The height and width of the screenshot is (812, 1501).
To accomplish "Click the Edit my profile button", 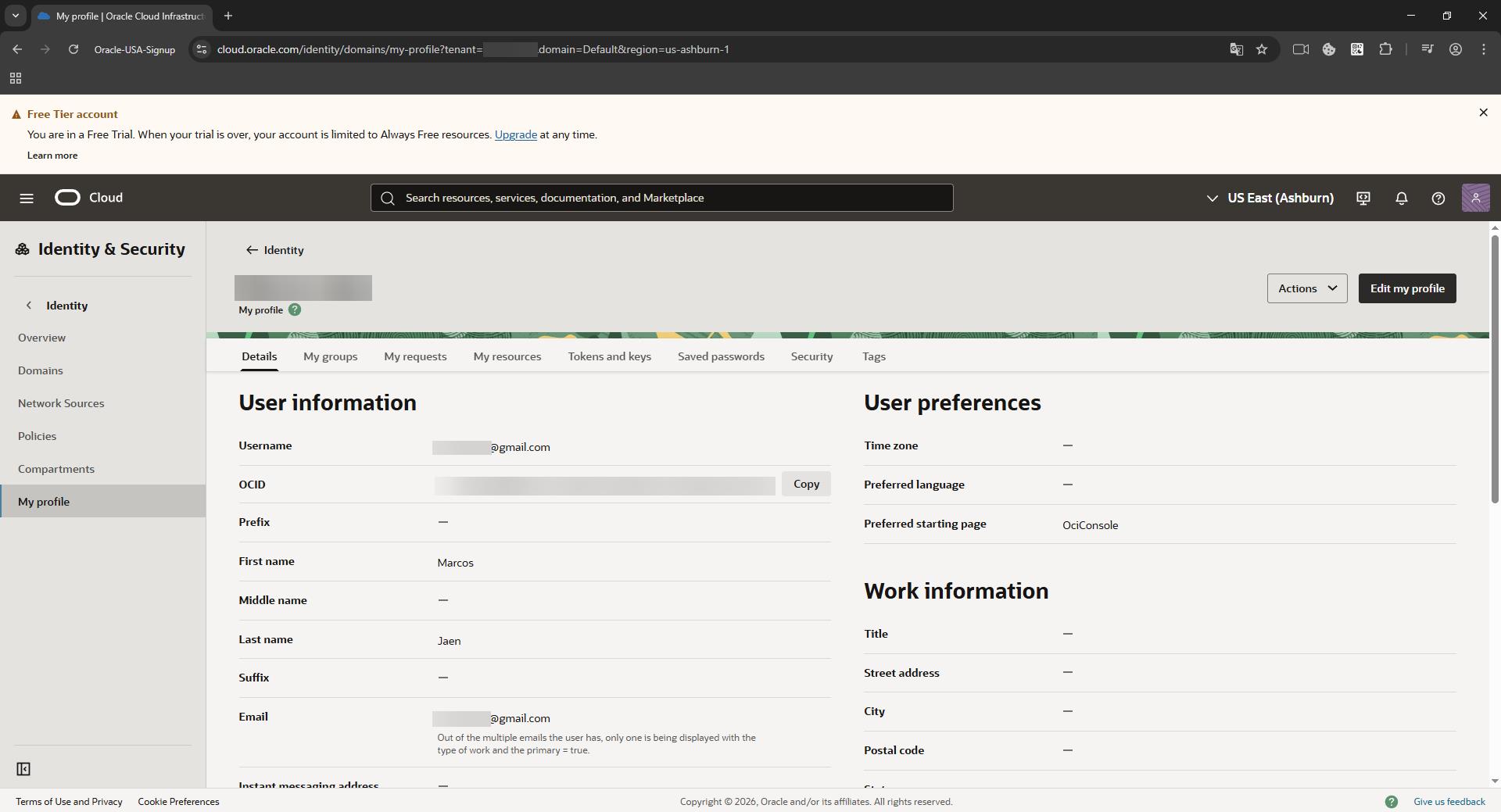I will pyautogui.click(x=1406, y=288).
